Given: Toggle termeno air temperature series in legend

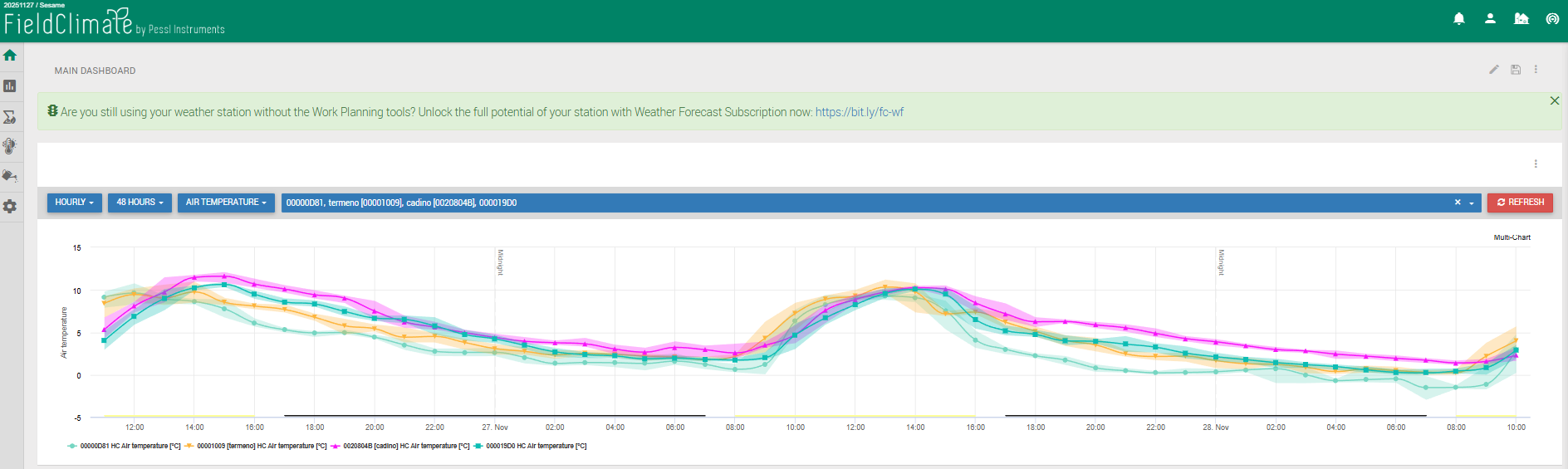Looking at the screenshot, I should (256, 447).
